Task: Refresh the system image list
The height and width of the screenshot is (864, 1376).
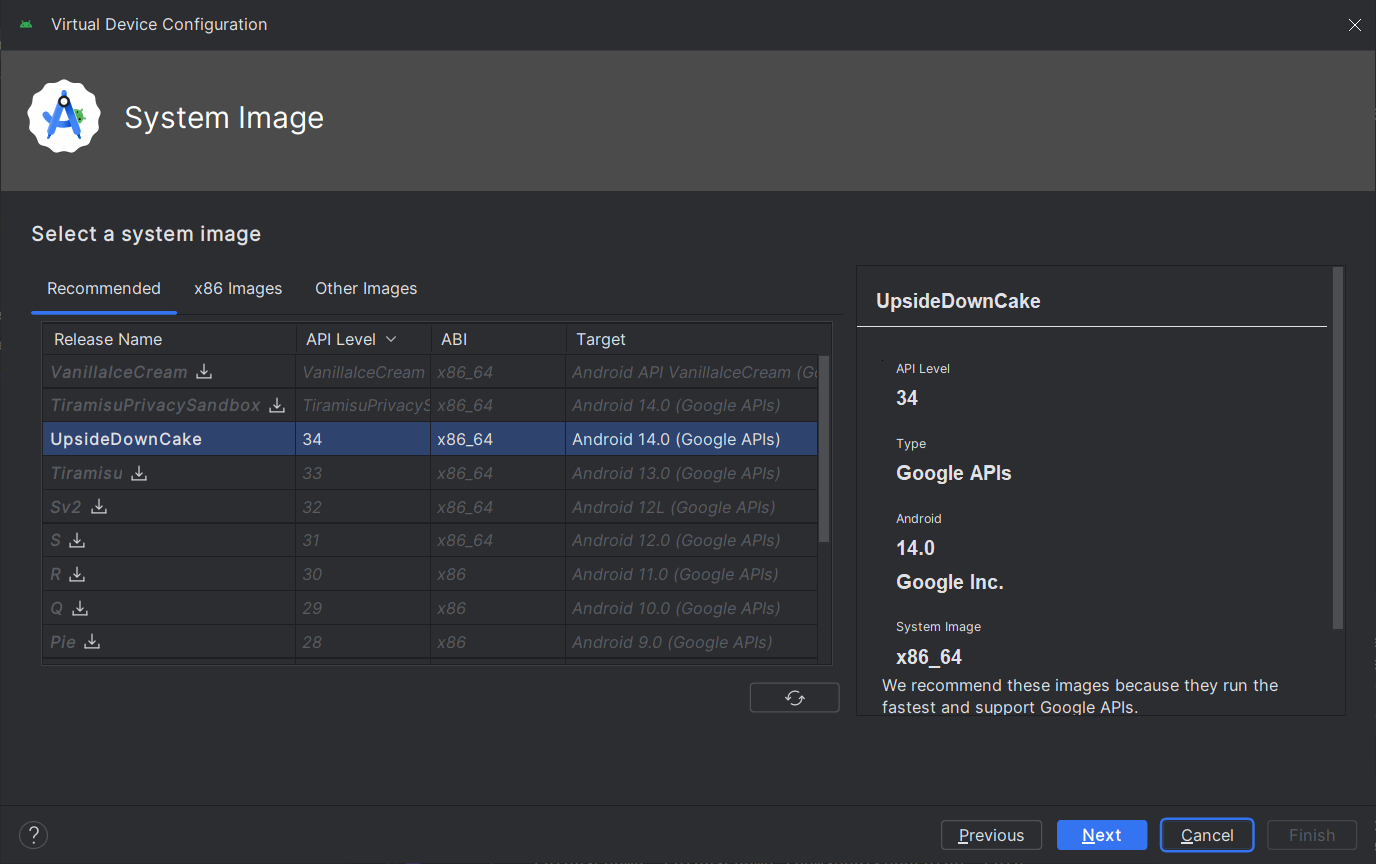Action: [794, 698]
